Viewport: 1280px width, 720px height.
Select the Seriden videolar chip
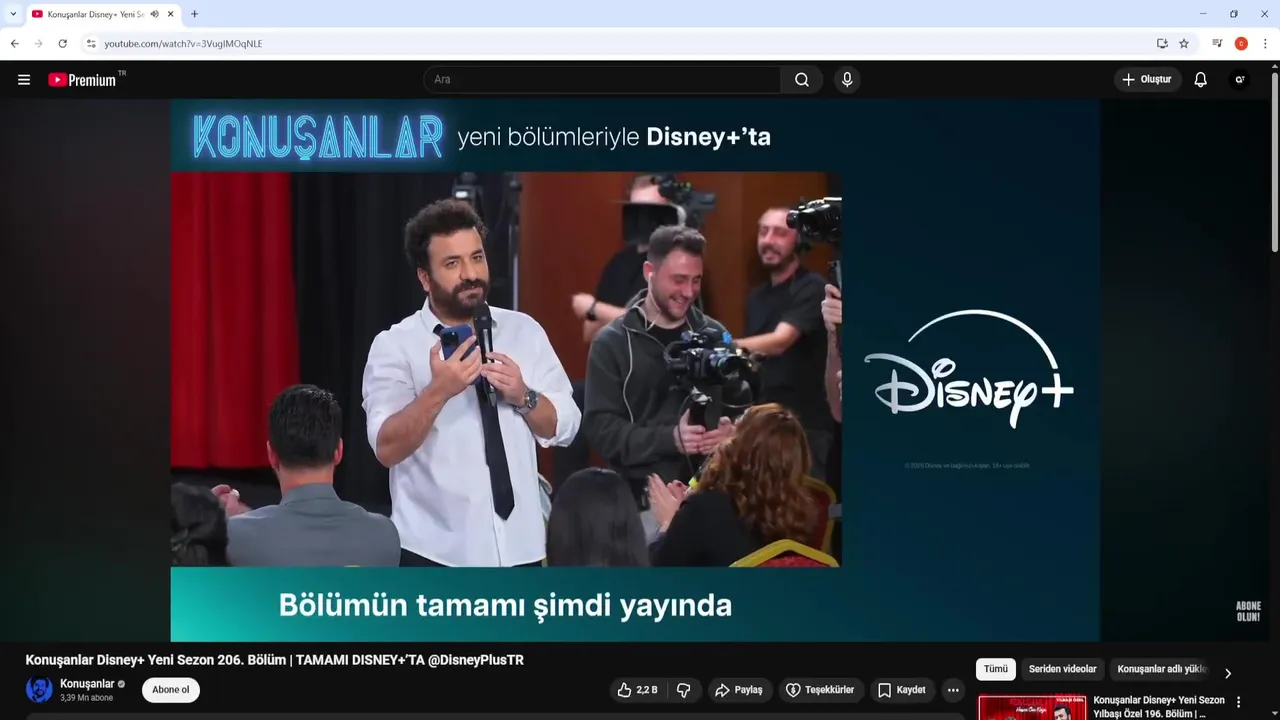[1063, 669]
